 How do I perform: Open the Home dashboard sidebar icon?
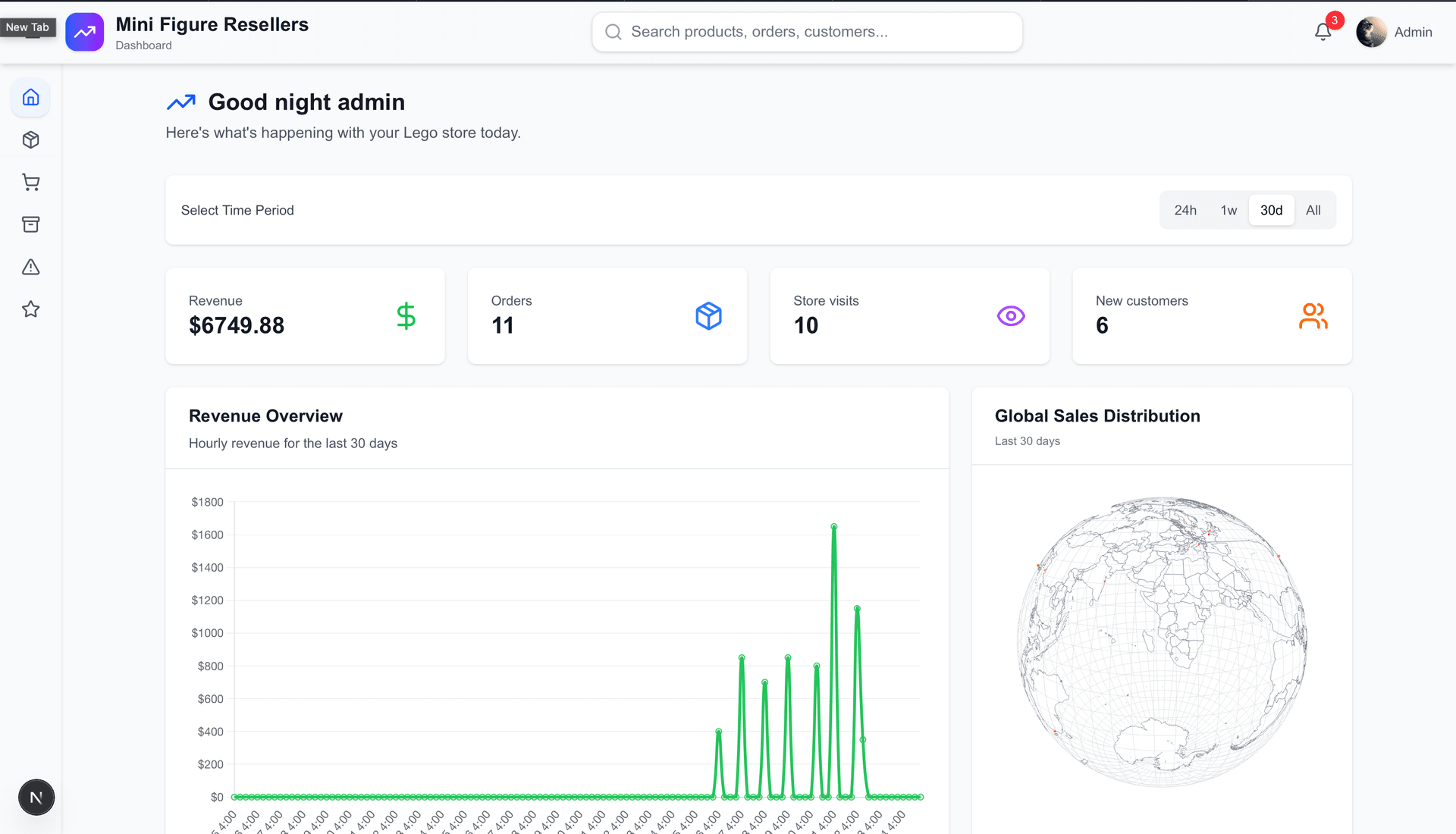(30, 97)
